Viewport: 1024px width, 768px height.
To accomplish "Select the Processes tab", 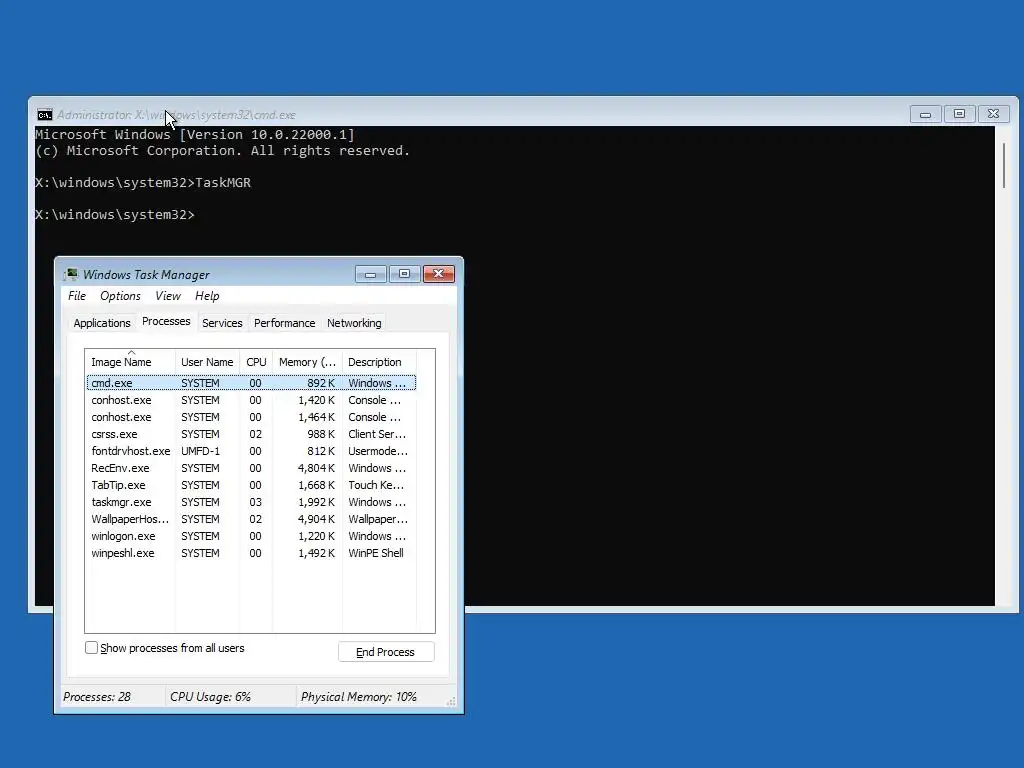I will click(x=166, y=321).
